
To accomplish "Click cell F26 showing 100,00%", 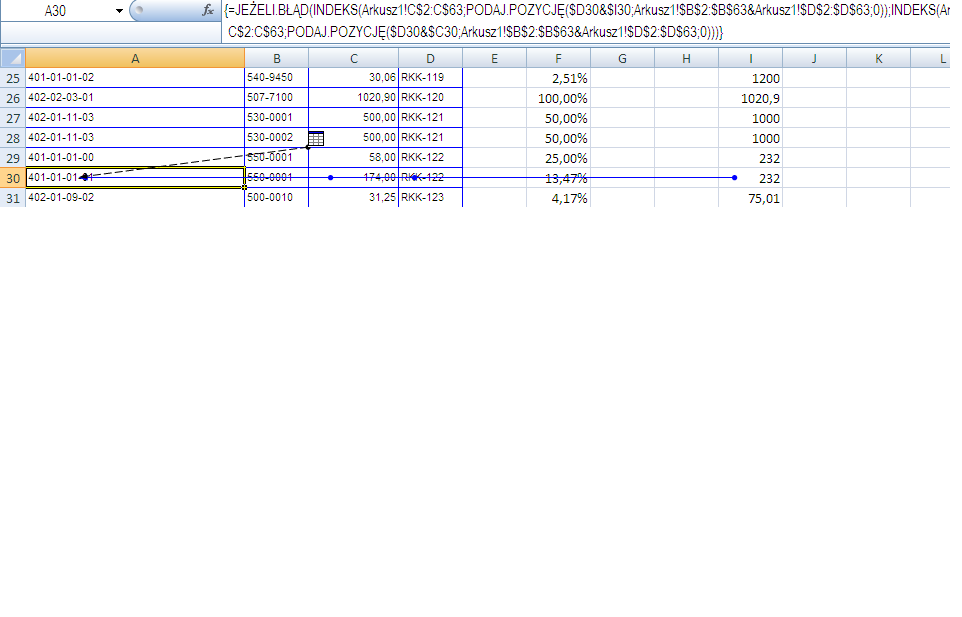I will tap(558, 98).
